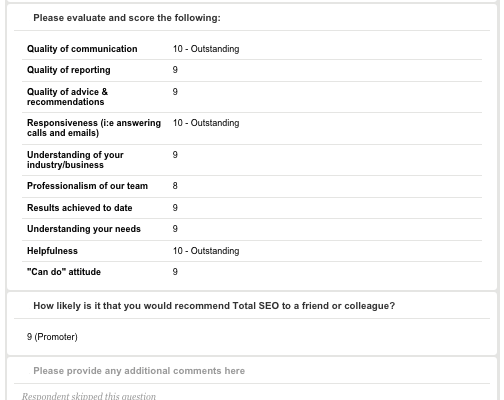Screen dimensions: 504x400
Task: Click the Responsiveness answering calls and emails label
Action: (x=94, y=128)
